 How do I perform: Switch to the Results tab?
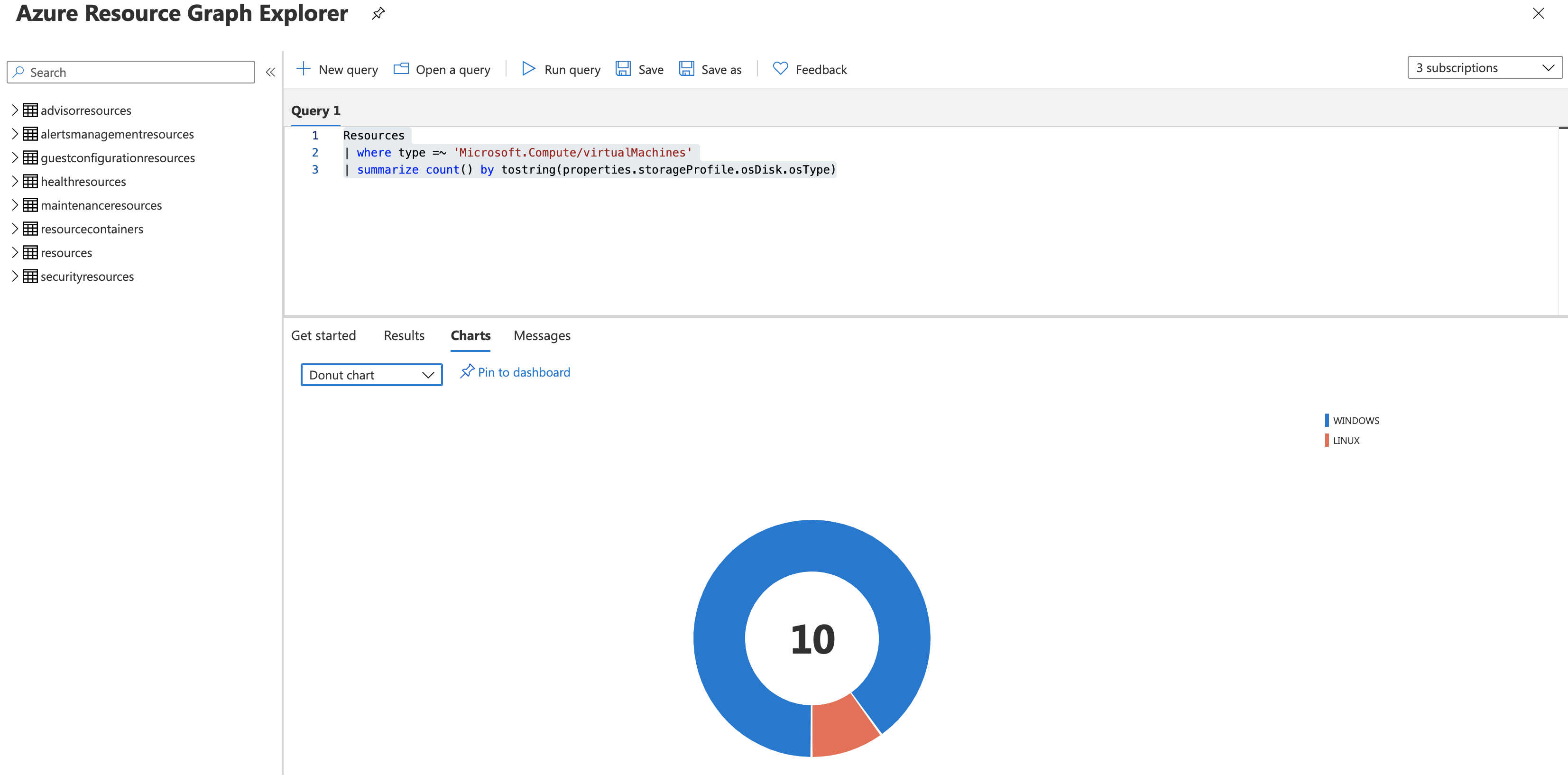click(x=404, y=335)
